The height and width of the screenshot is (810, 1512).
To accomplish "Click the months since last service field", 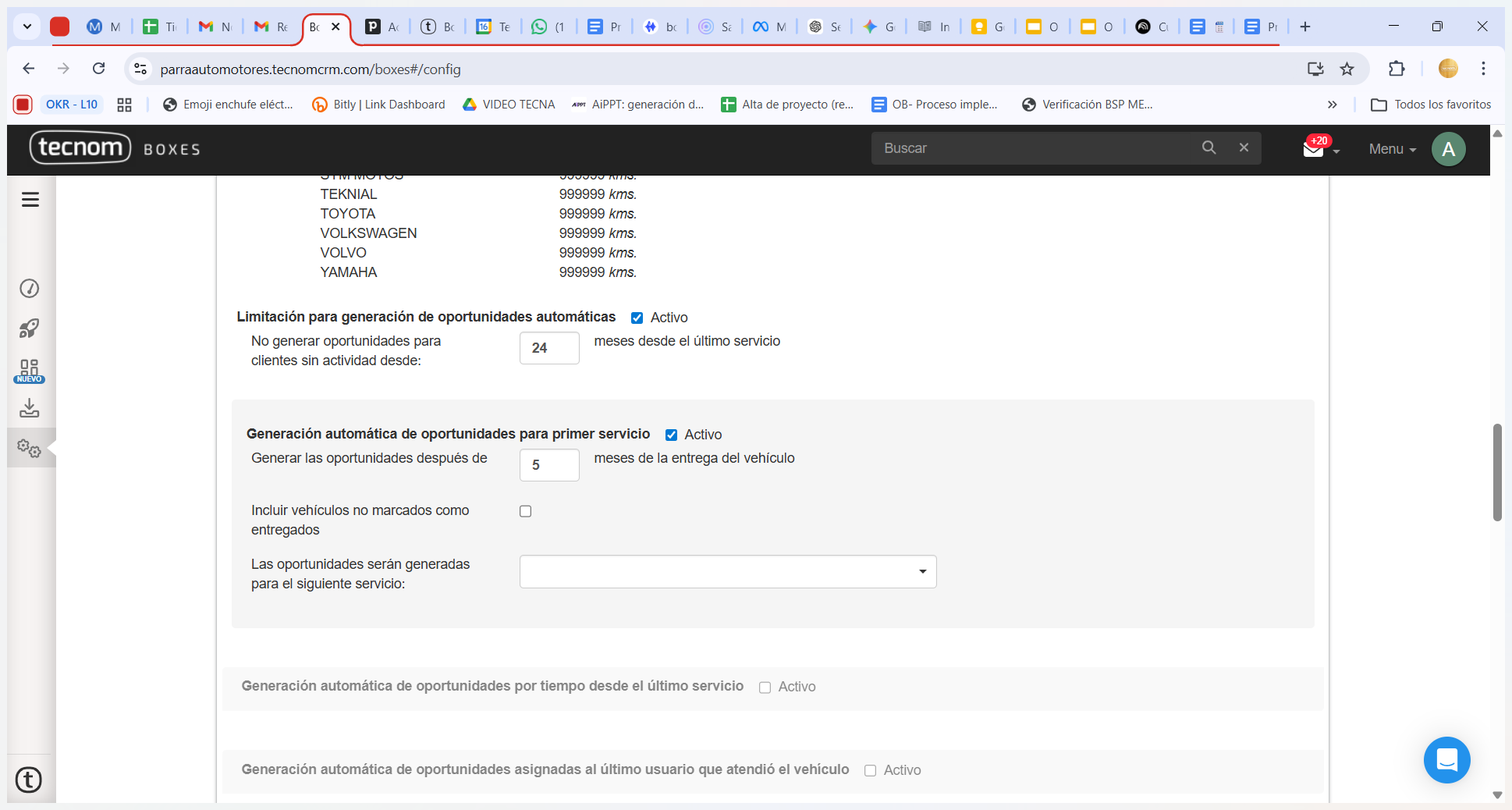I will [549, 348].
